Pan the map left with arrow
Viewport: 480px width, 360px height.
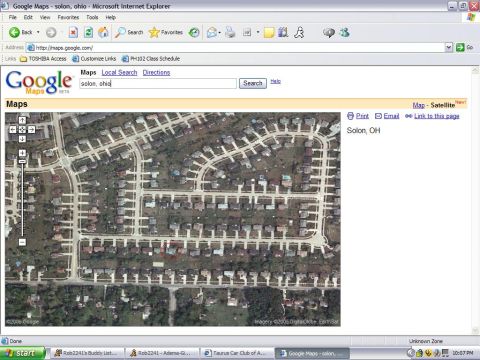pyautogui.click(x=13, y=130)
